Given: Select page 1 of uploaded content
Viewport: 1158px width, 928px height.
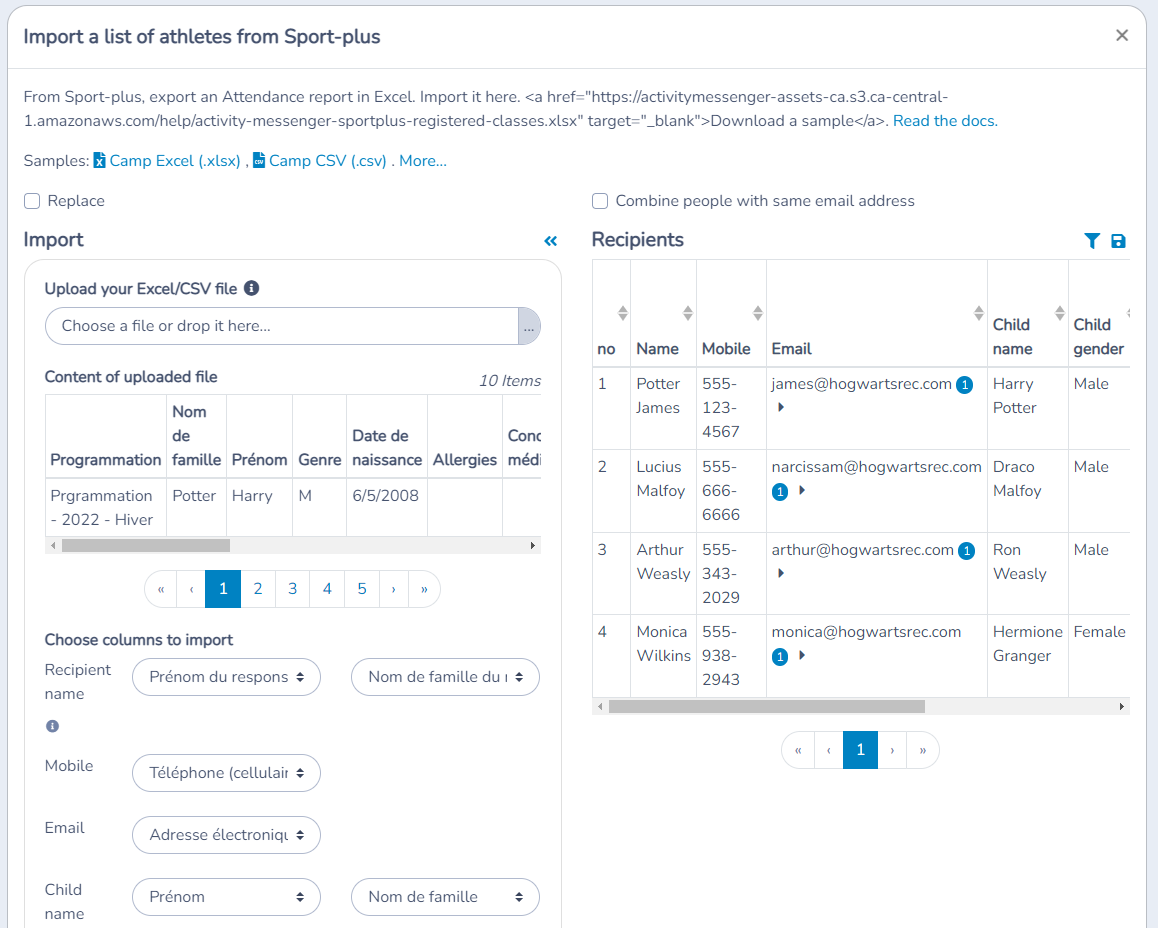Looking at the screenshot, I should point(223,589).
